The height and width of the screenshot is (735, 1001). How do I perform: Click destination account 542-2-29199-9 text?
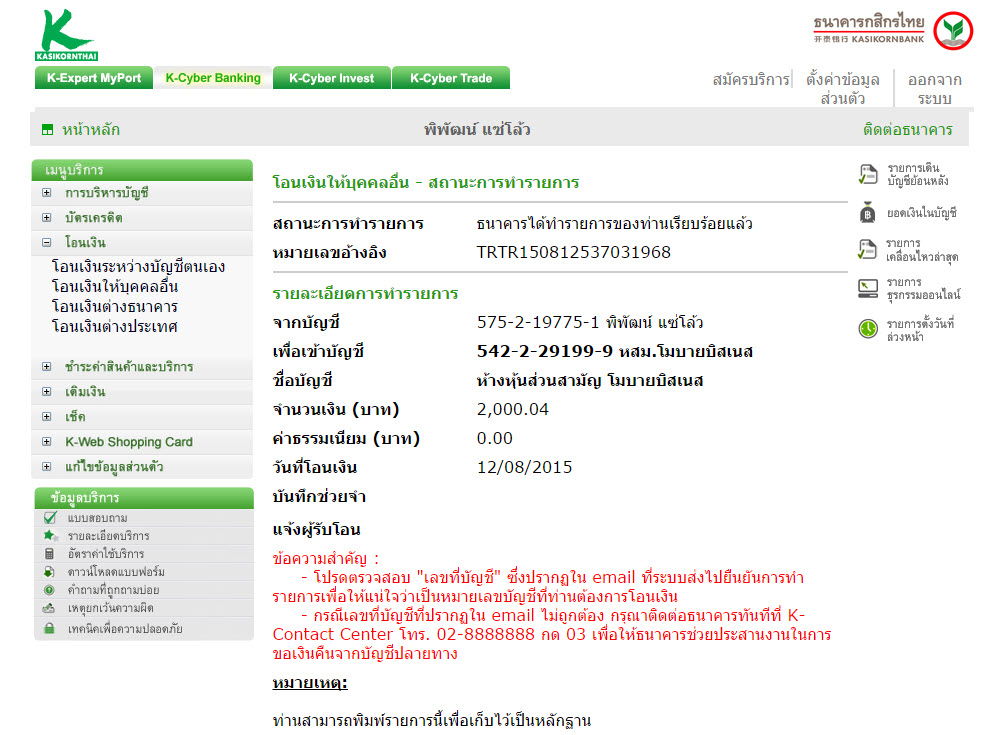click(545, 351)
